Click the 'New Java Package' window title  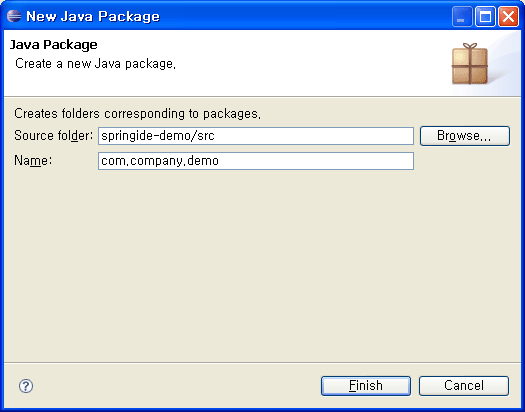pyautogui.click(x=93, y=16)
